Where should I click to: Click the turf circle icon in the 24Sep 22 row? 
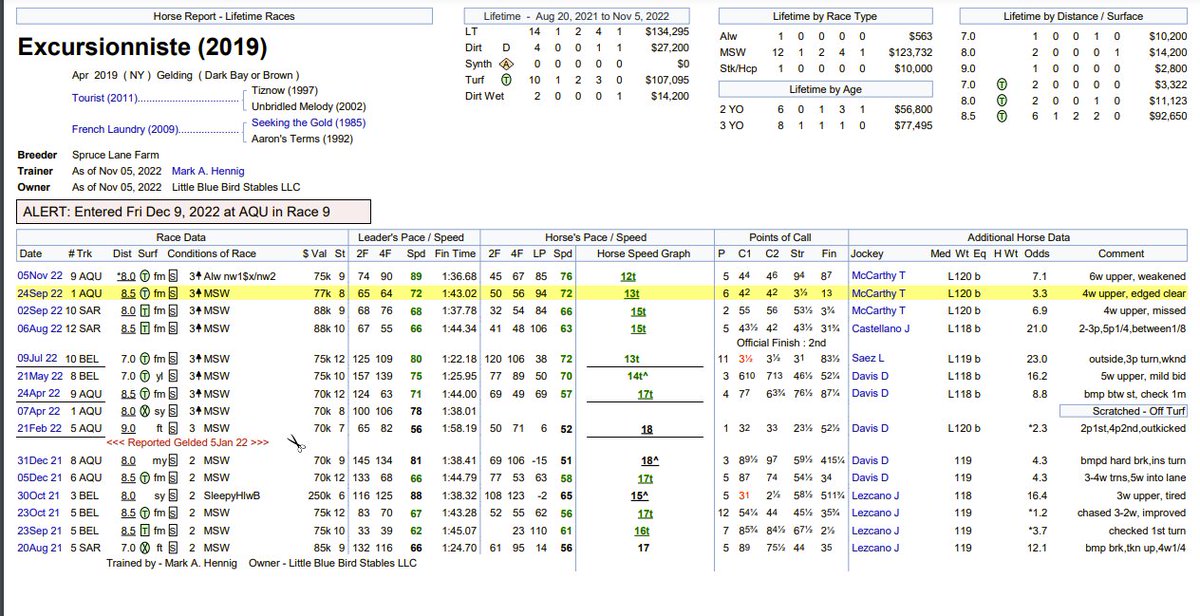(x=145, y=294)
